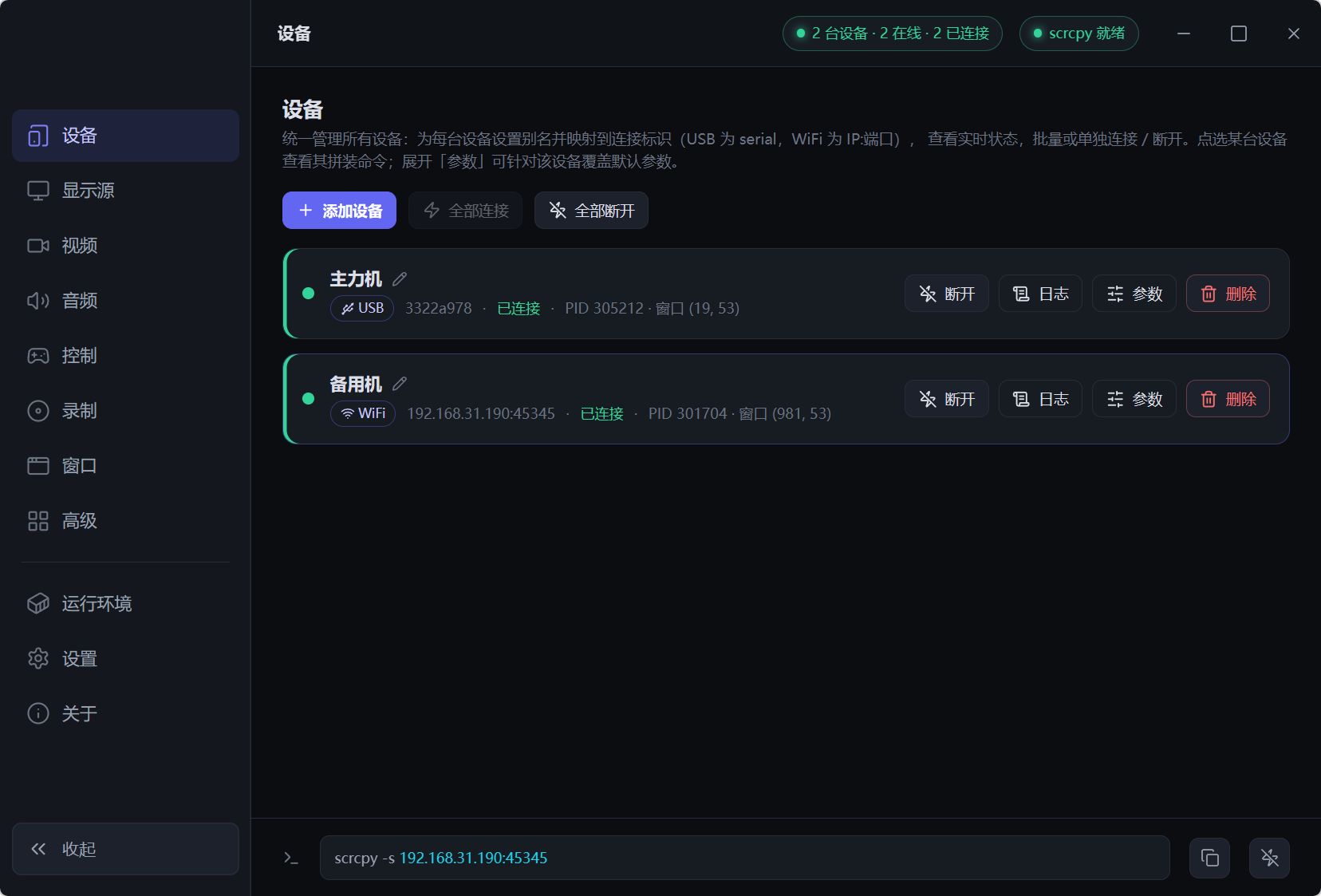Click the scrcpy 就绪 status badge

tap(1078, 34)
